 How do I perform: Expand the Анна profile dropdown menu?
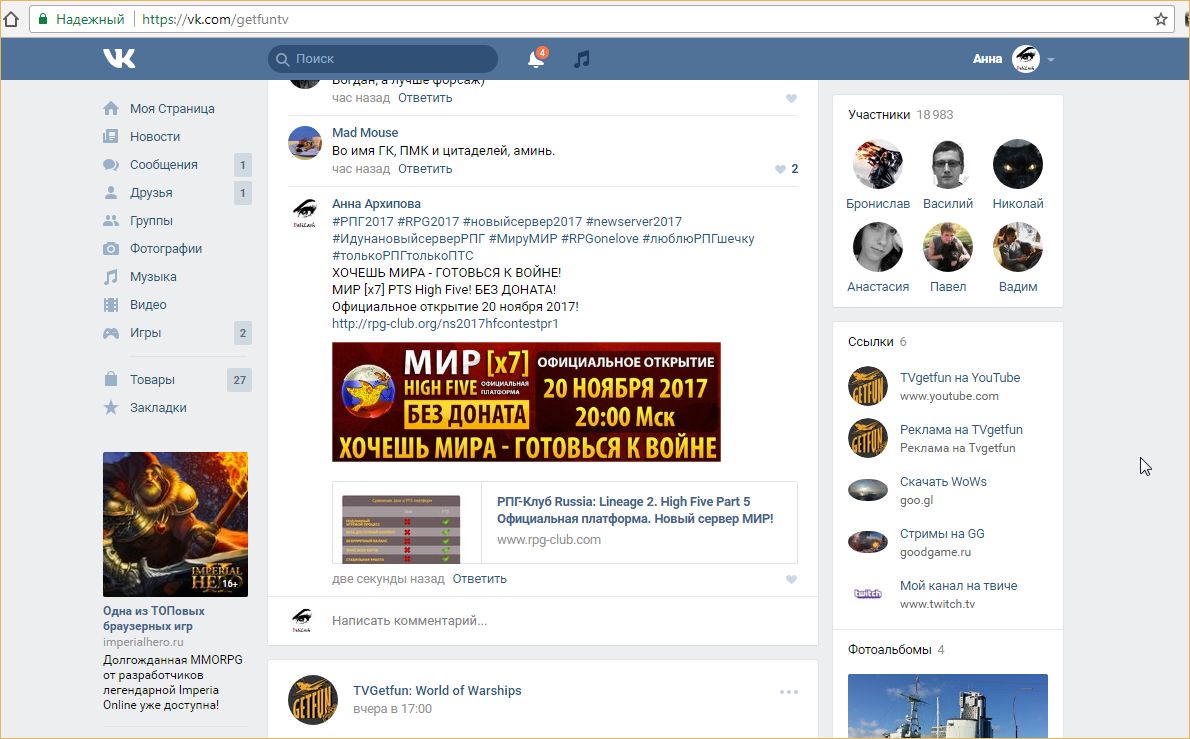1051,59
